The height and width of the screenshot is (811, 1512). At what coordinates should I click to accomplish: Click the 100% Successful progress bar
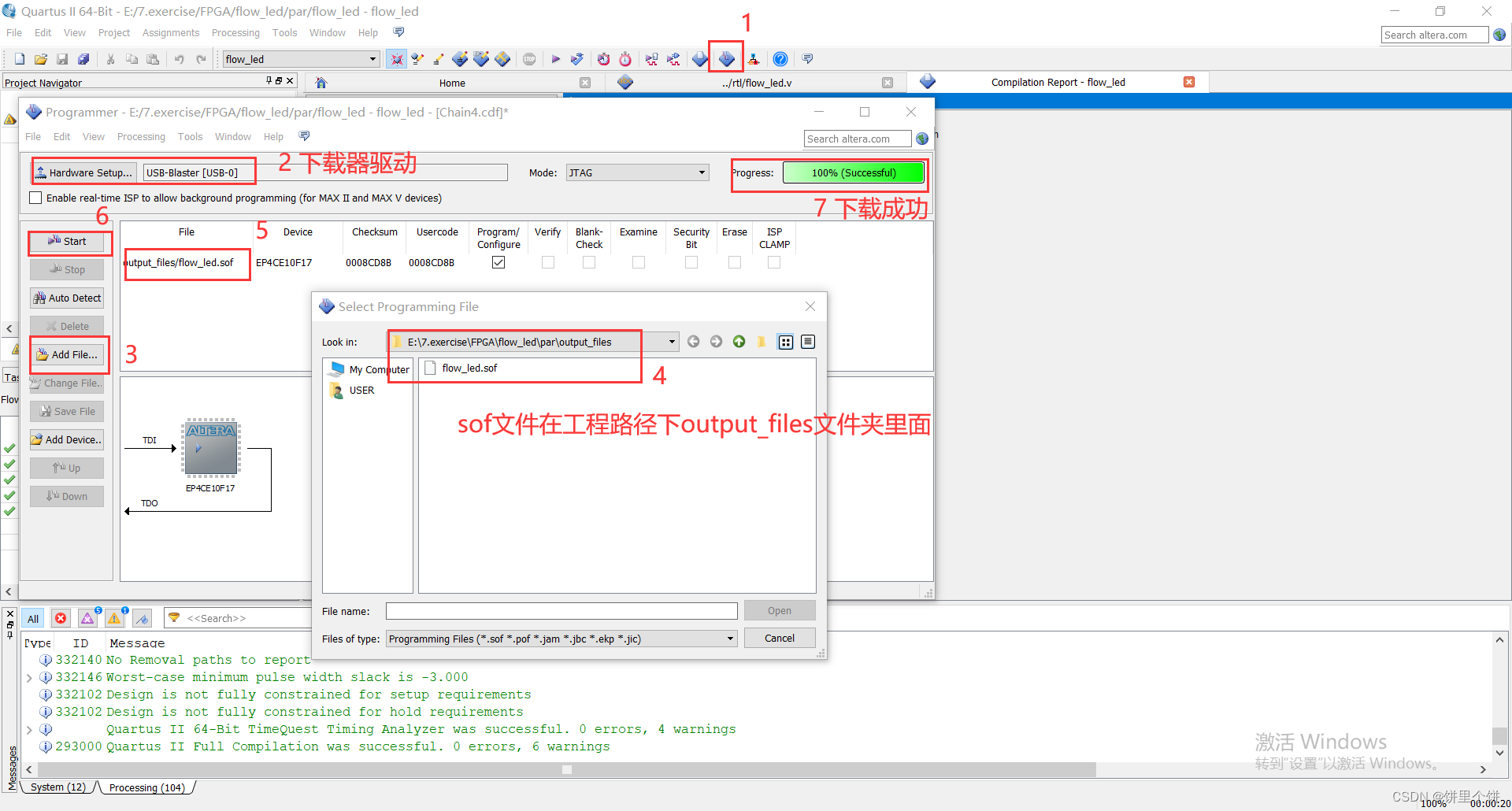point(854,172)
